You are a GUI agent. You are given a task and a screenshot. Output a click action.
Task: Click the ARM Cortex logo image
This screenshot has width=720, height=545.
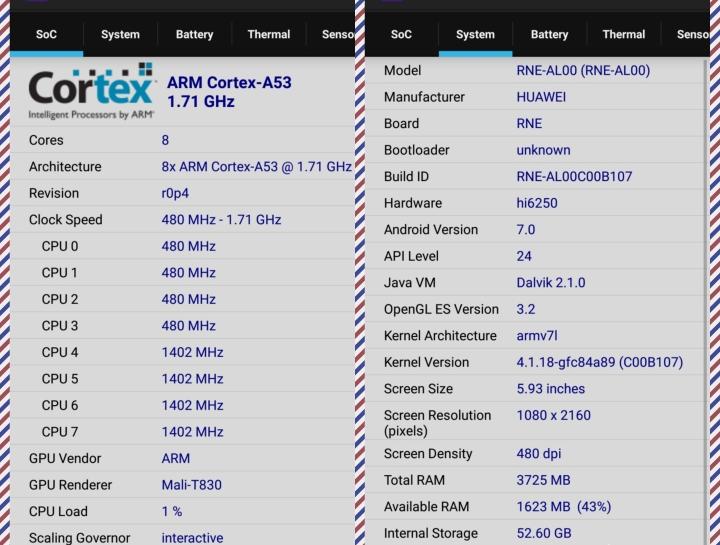pyautogui.click(x=91, y=91)
